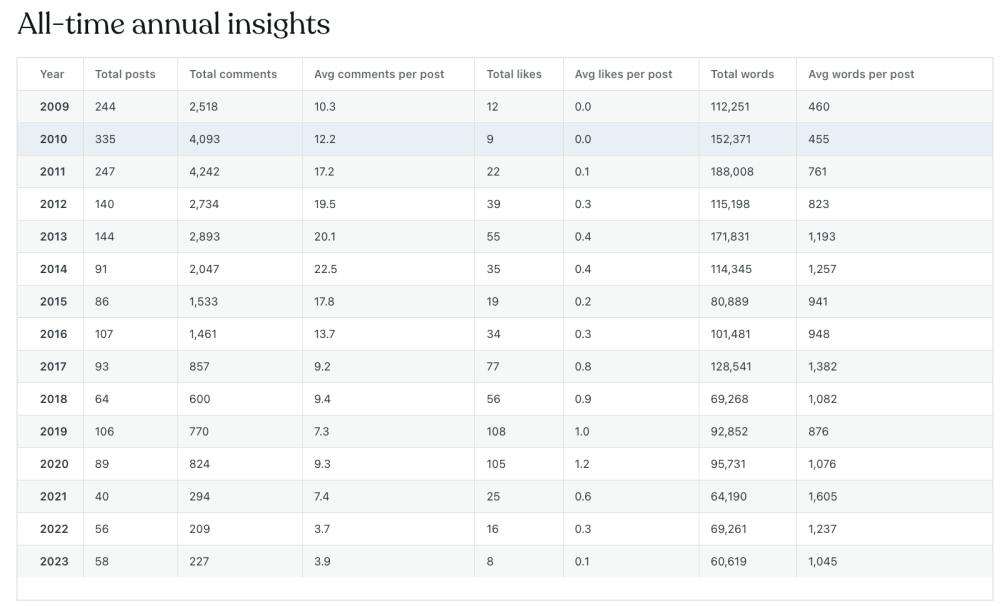
Task: Click the "Total words" column header
Action: tap(740, 74)
